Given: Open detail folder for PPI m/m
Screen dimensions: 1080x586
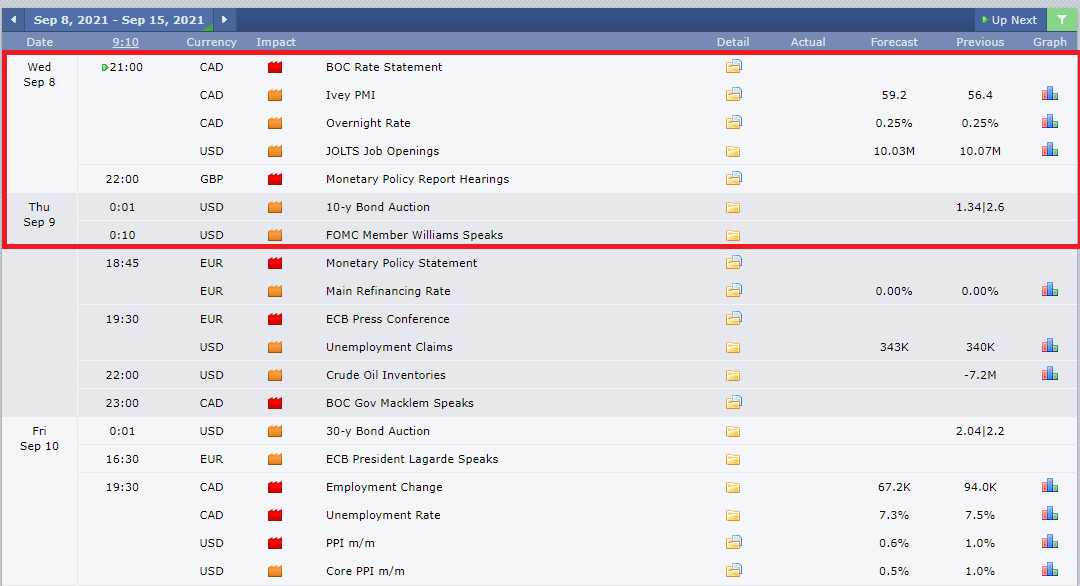Looking at the screenshot, I should (x=734, y=543).
